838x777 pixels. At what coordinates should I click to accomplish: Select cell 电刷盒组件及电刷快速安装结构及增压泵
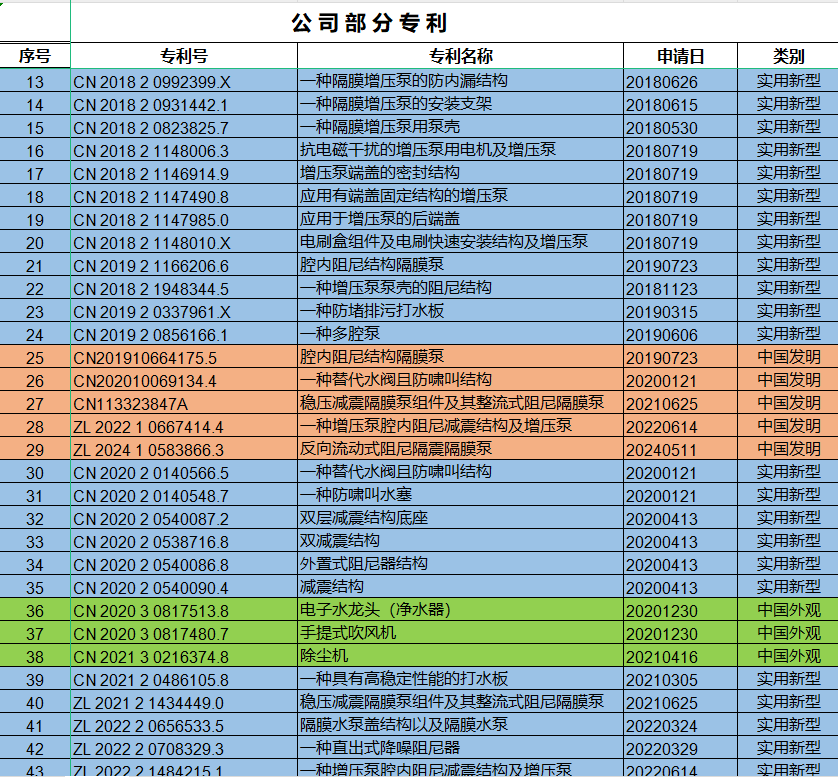tap(460, 242)
